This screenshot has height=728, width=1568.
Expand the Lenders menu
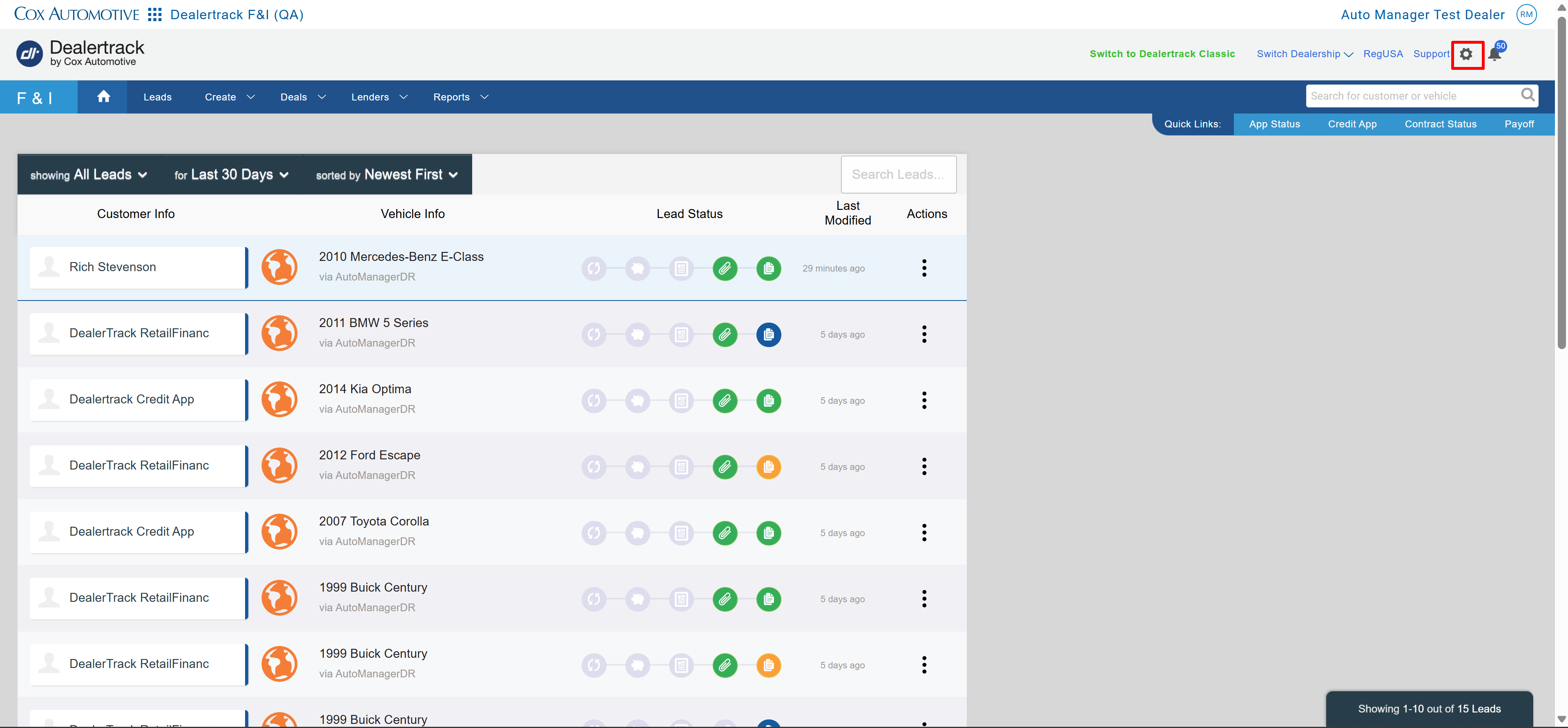click(x=379, y=98)
